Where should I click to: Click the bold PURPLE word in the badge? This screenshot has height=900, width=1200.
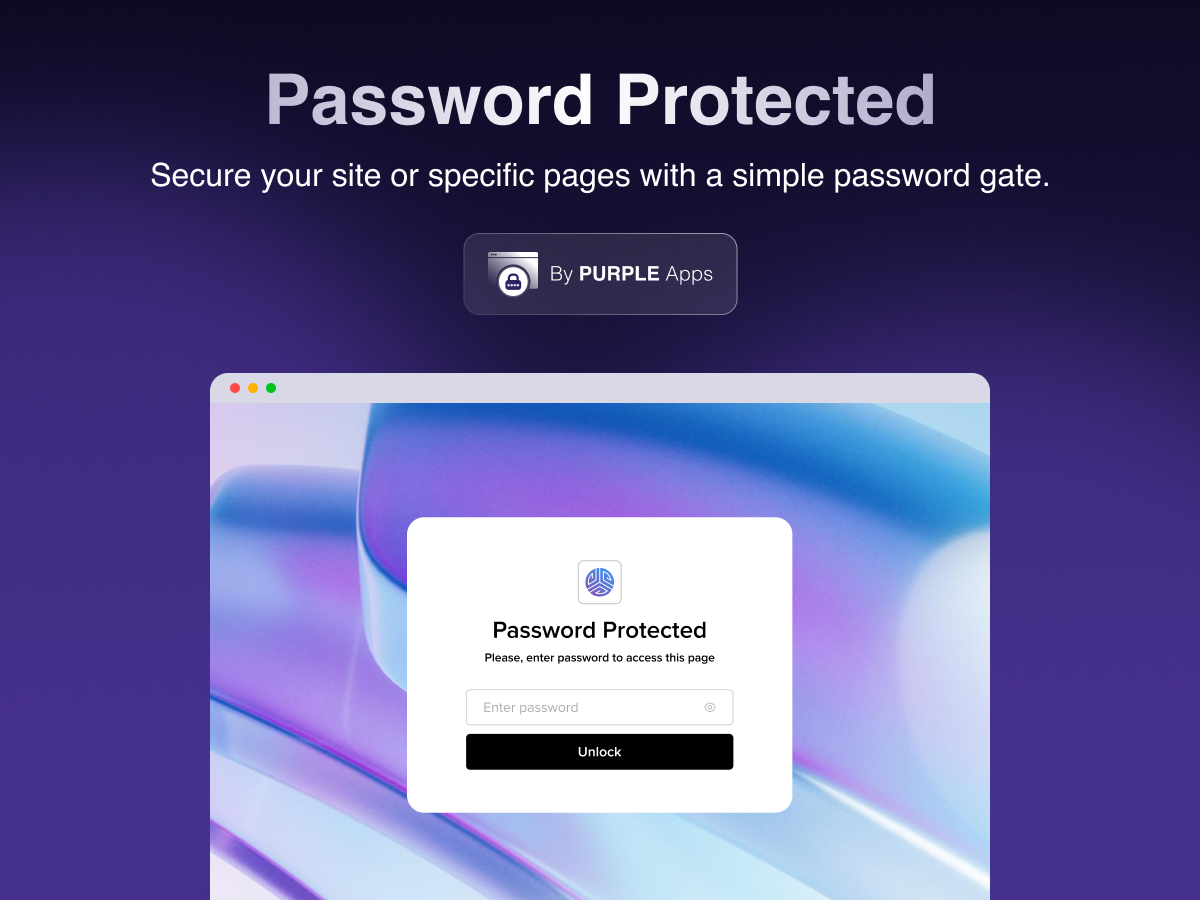coord(619,274)
